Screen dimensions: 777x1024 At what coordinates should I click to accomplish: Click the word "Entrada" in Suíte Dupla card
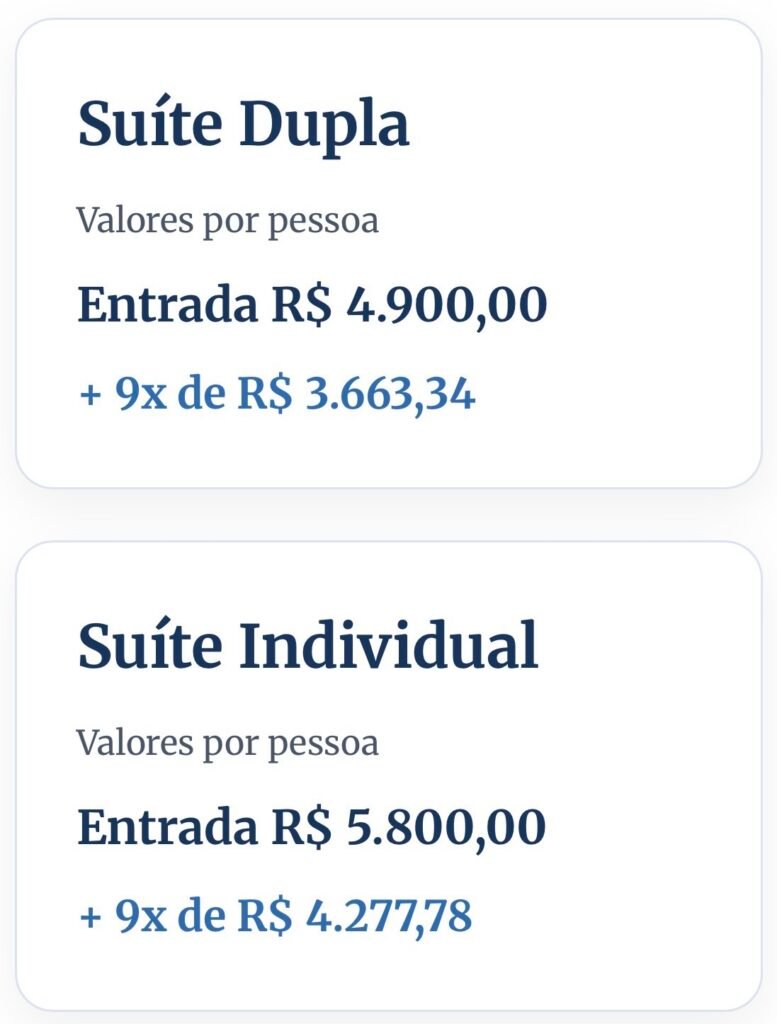[166, 305]
